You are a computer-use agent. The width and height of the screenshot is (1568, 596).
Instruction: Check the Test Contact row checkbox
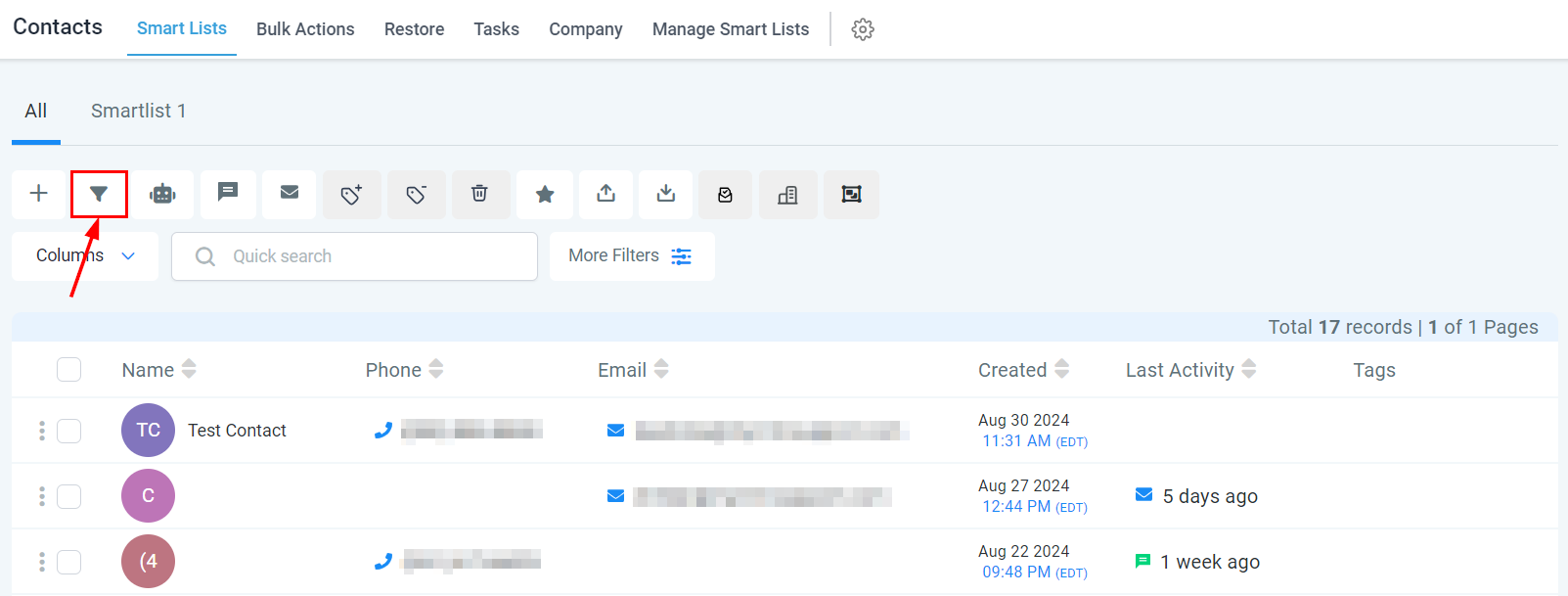pyautogui.click(x=68, y=431)
